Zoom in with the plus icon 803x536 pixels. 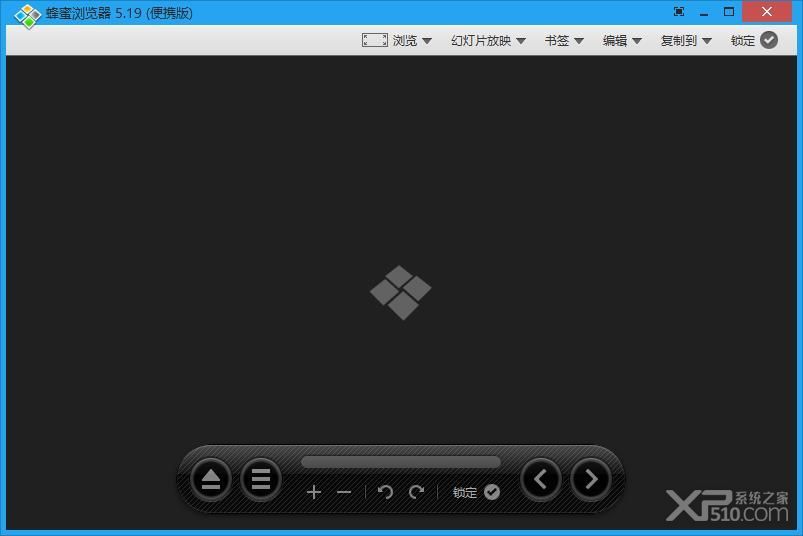(x=314, y=492)
